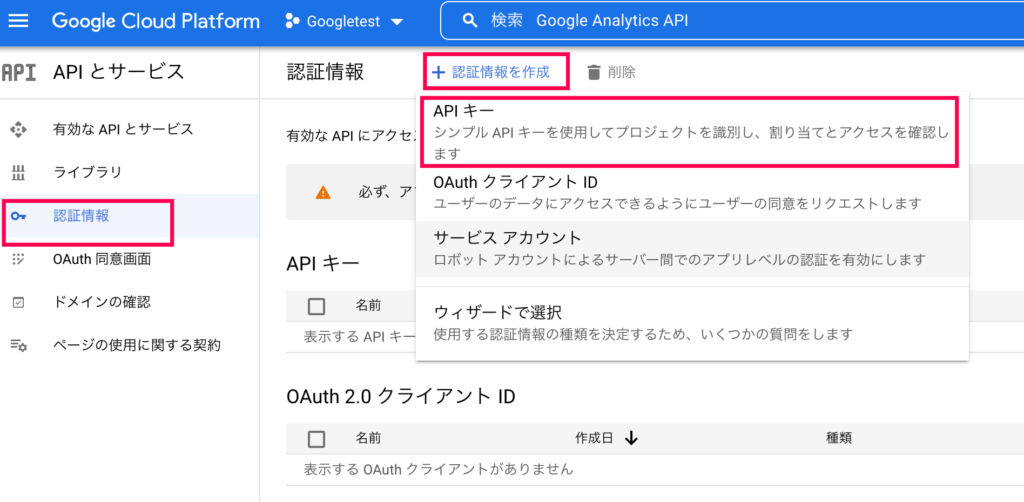Click the OAuth 同意画面 sidebar icon

(x=18, y=259)
